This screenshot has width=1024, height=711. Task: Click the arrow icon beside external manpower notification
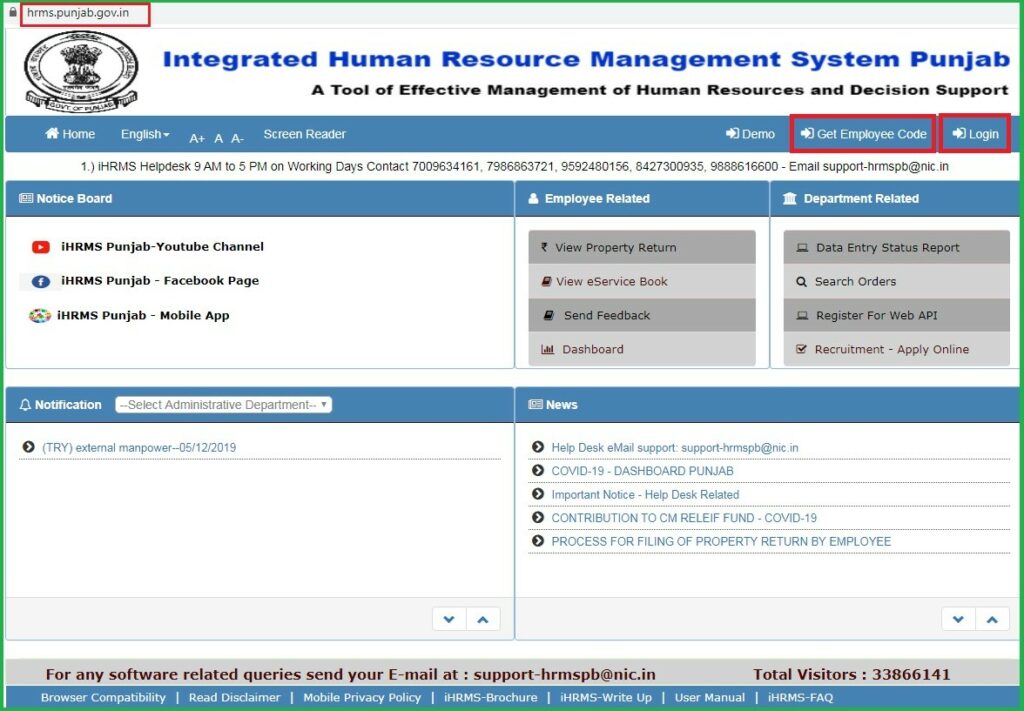28,447
